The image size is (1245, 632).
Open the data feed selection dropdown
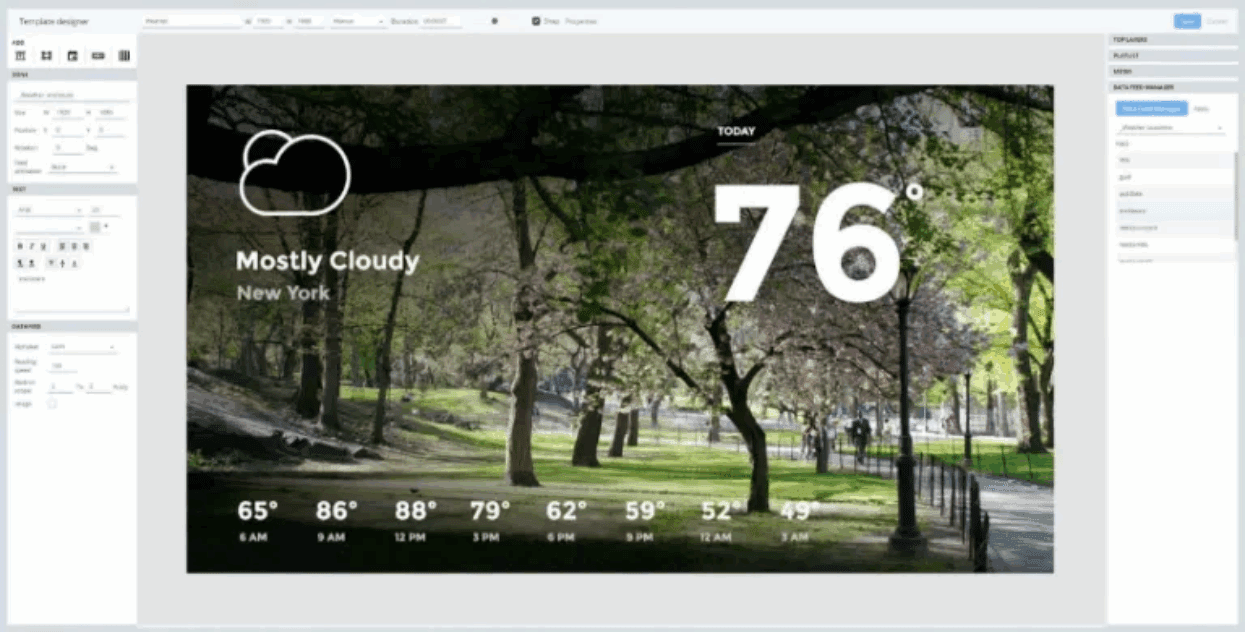tap(1170, 128)
